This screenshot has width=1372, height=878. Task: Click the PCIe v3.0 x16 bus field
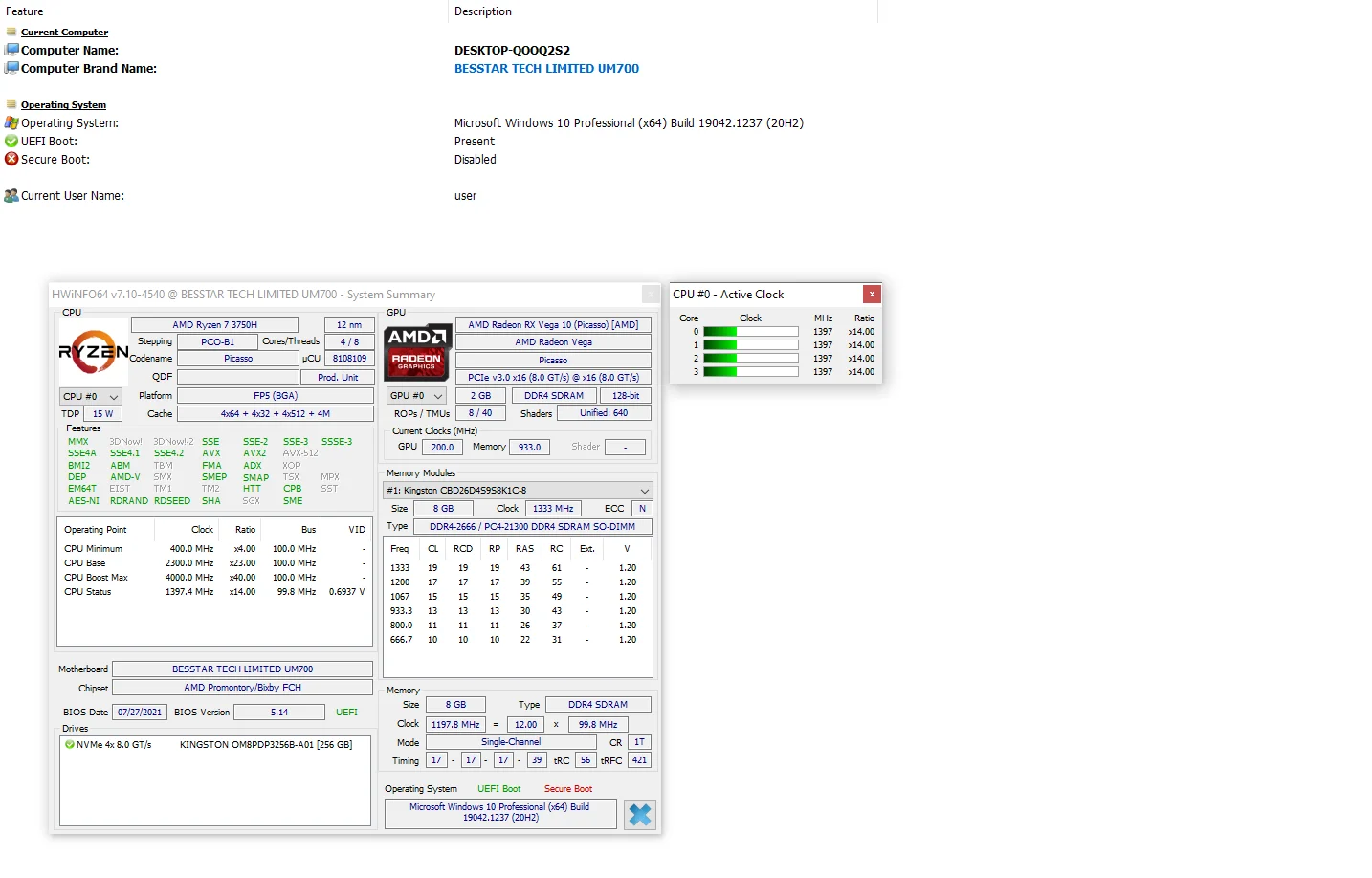coord(553,378)
